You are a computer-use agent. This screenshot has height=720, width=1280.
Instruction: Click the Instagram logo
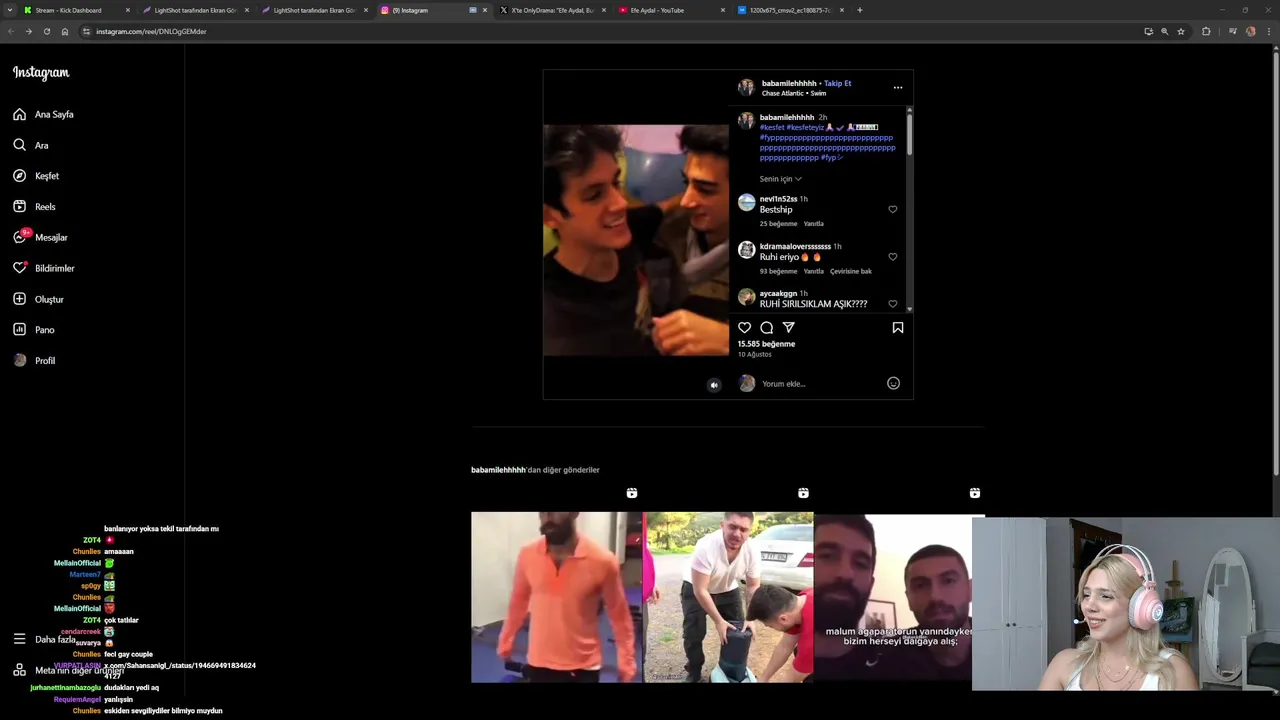coord(41,73)
